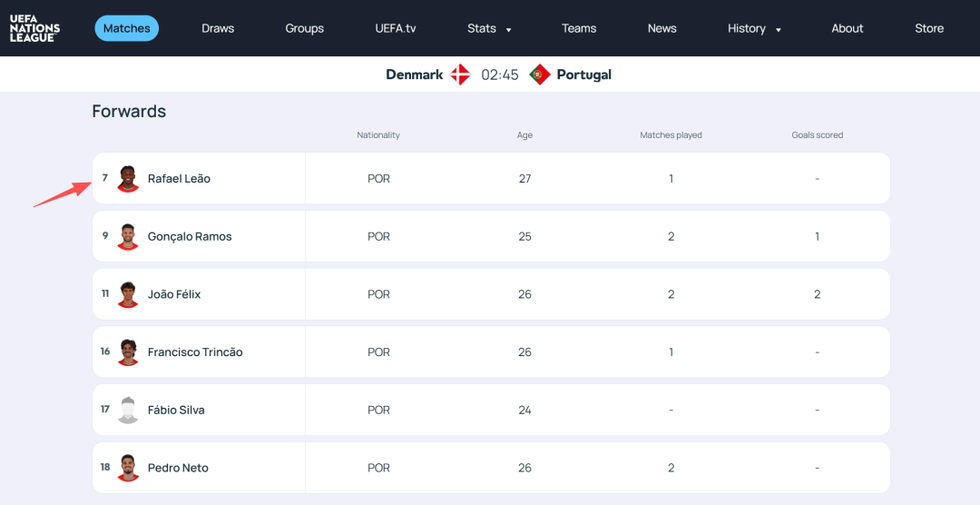This screenshot has width=980, height=505.
Task: Click shirt number 18 for Pedro Neto
Action: 105,467
